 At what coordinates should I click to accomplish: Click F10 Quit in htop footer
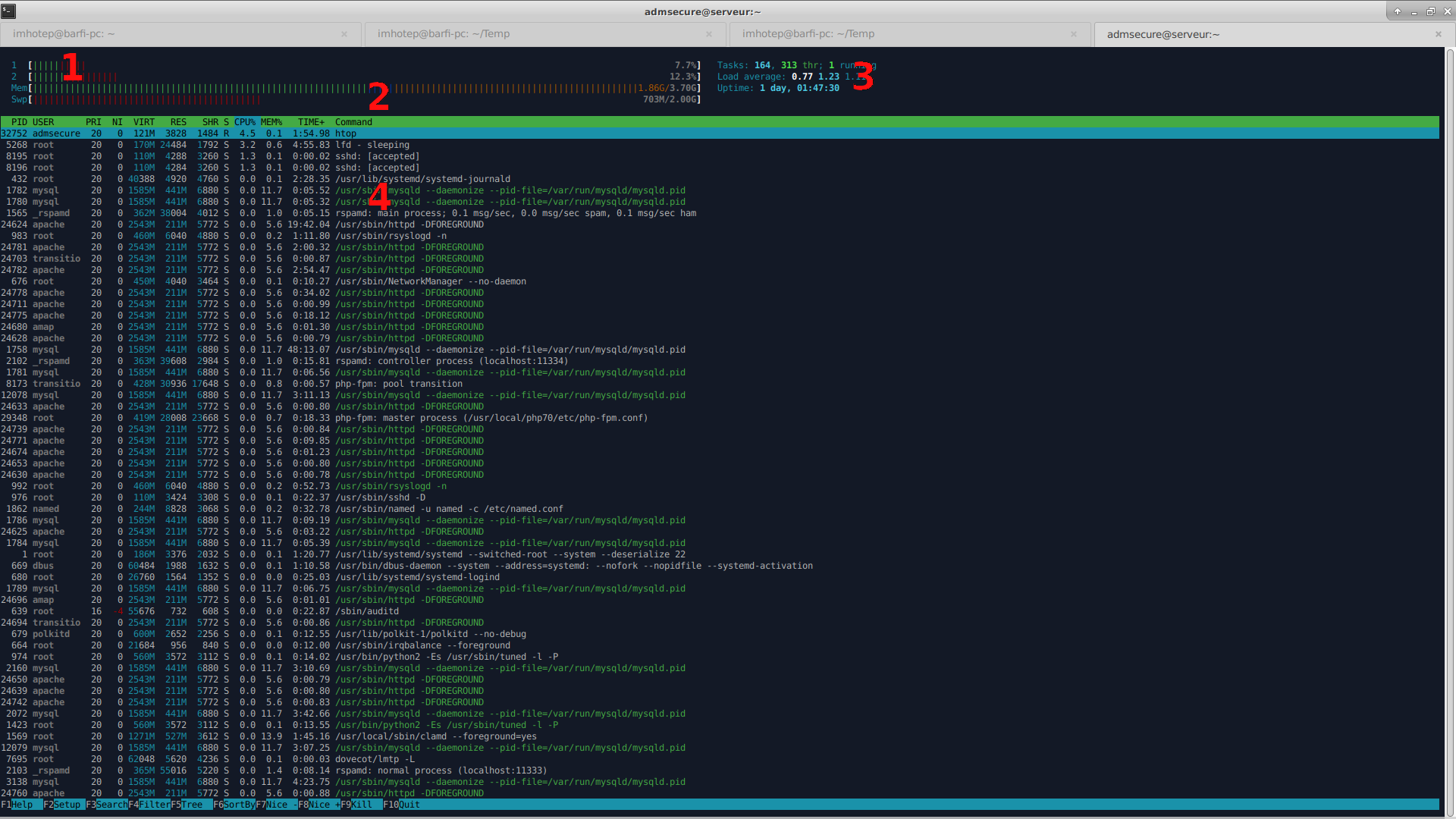pyautogui.click(x=408, y=805)
